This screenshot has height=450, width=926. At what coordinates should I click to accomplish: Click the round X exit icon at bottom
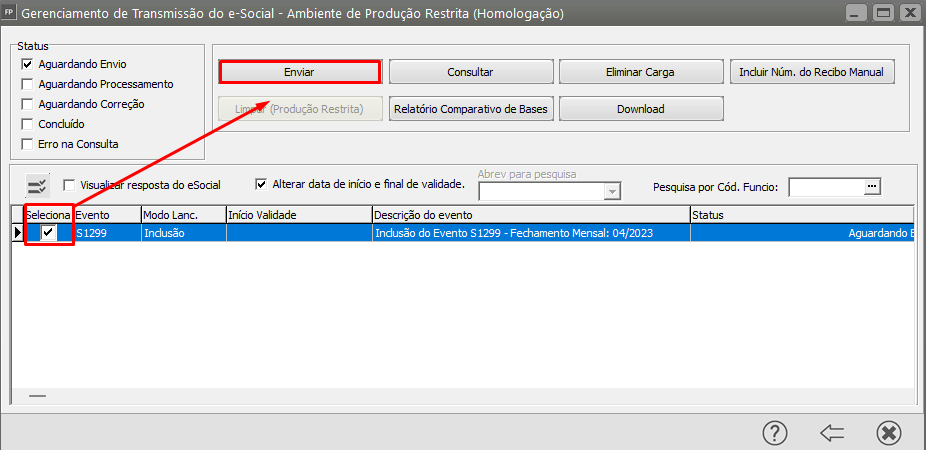(888, 433)
